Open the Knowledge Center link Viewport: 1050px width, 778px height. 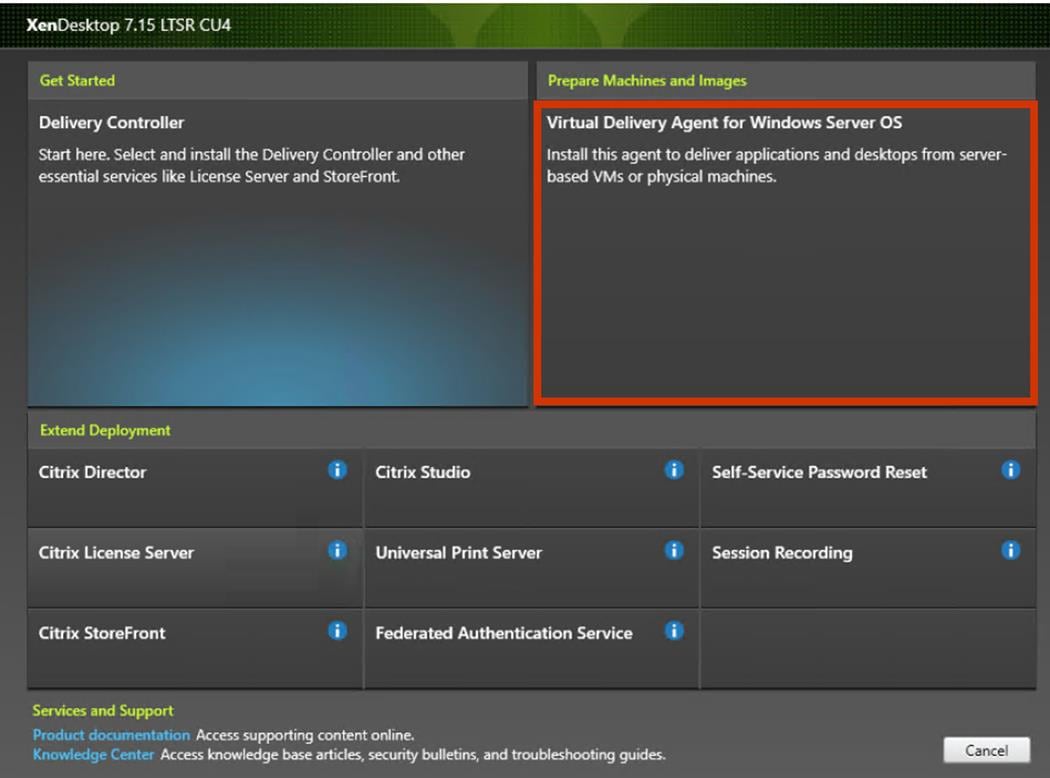coord(94,755)
